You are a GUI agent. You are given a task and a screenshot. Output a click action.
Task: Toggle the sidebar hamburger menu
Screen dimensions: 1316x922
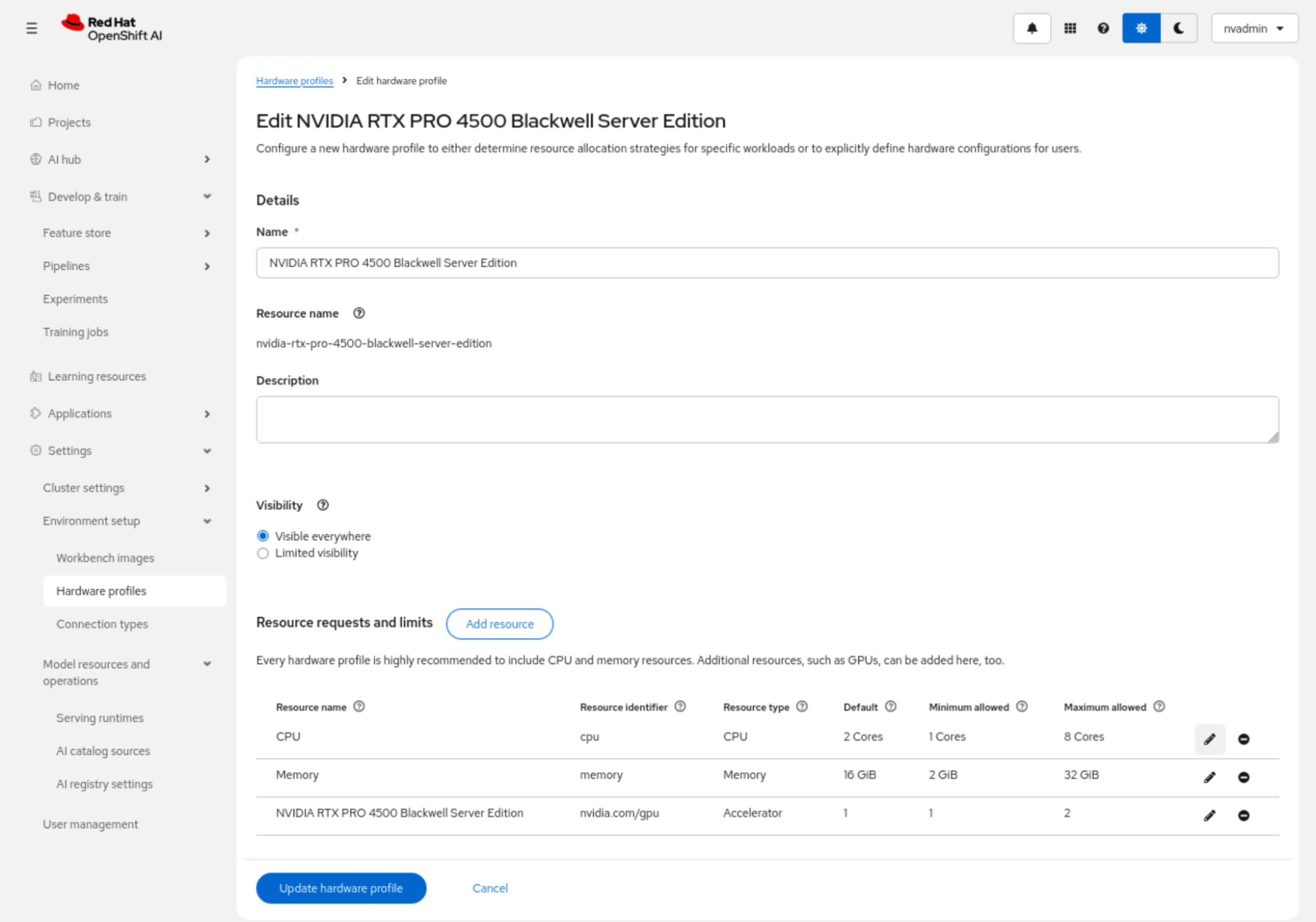32,28
